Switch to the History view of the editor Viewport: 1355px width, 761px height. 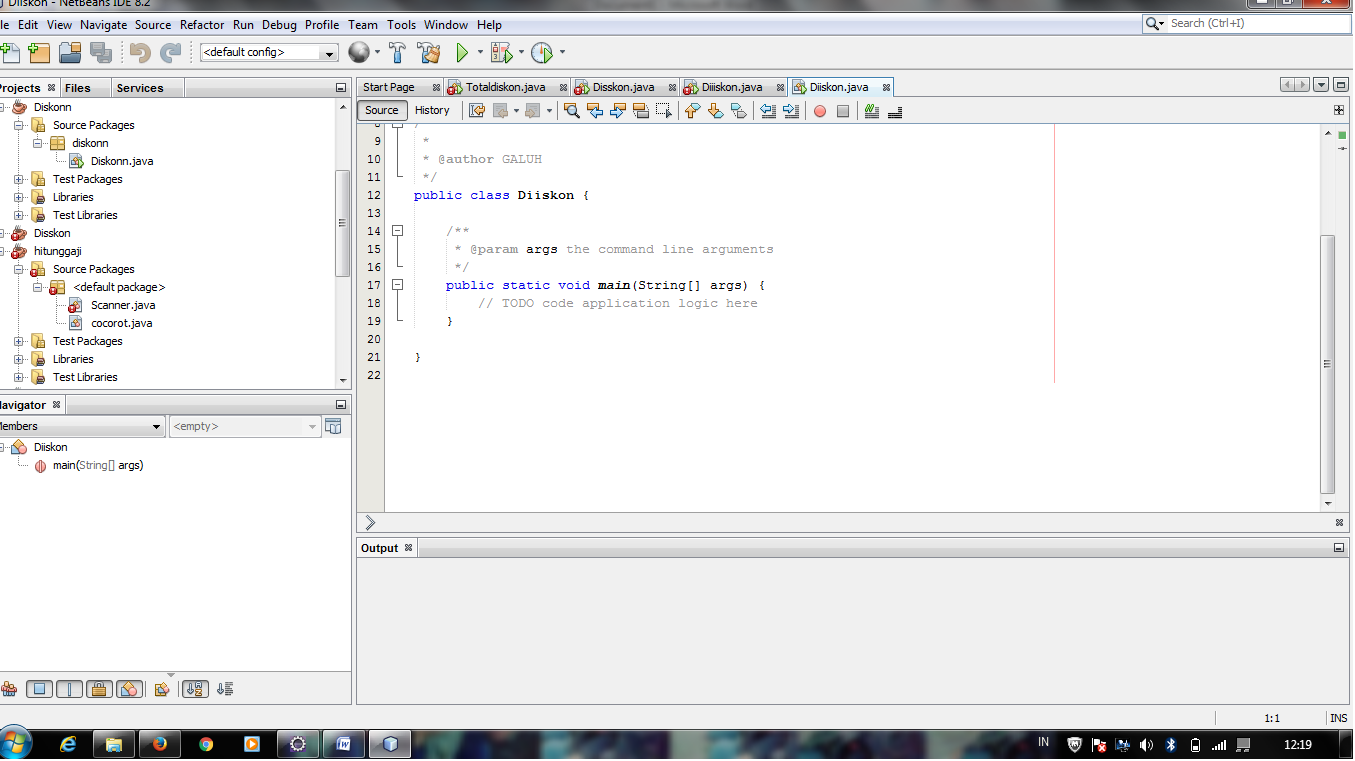432,110
